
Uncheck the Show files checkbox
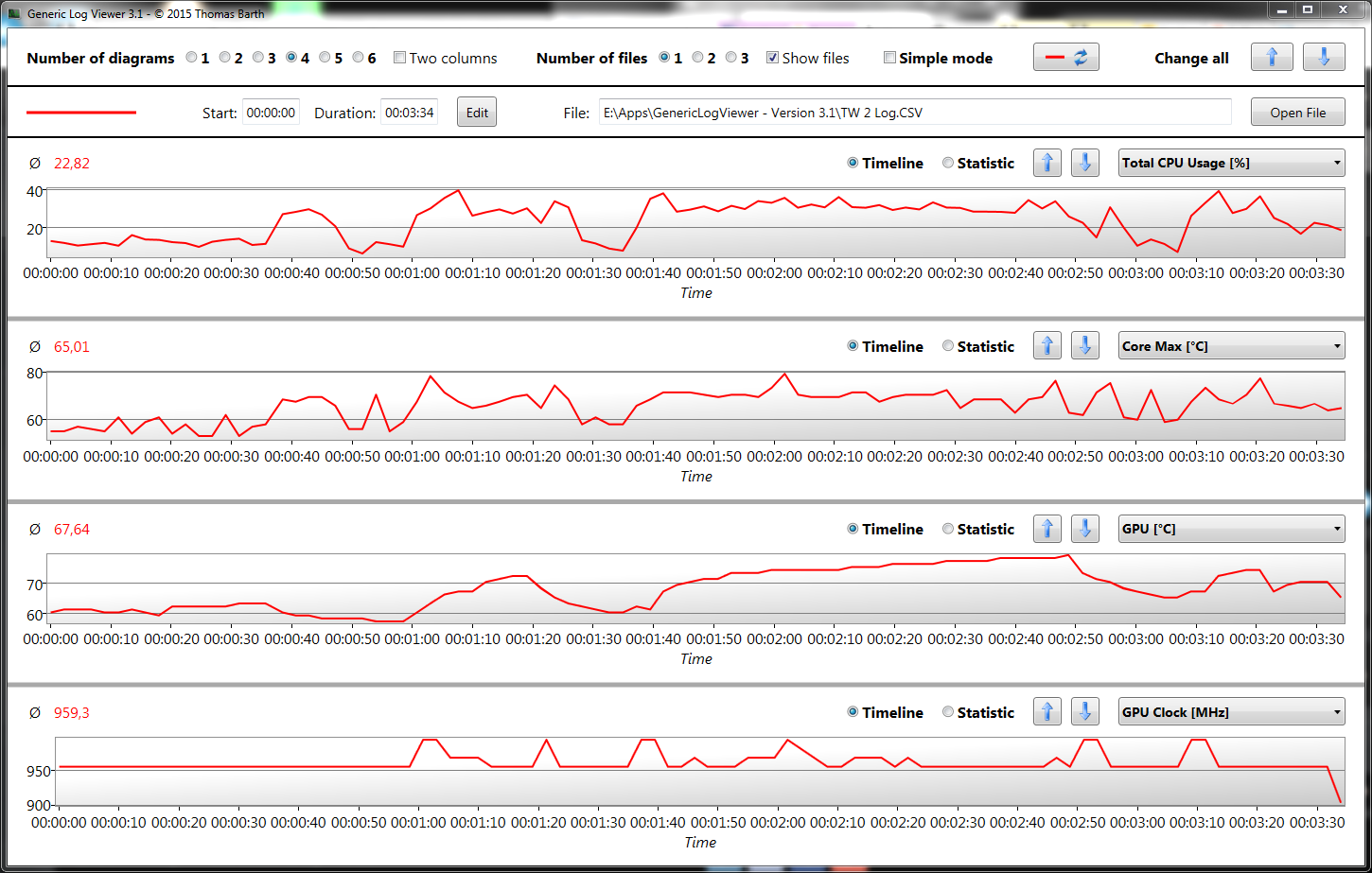773,58
